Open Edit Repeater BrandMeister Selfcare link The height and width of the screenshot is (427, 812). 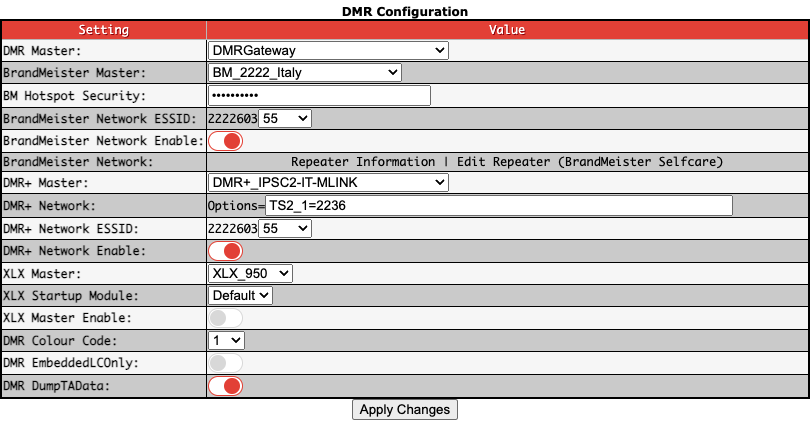click(x=589, y=162)
